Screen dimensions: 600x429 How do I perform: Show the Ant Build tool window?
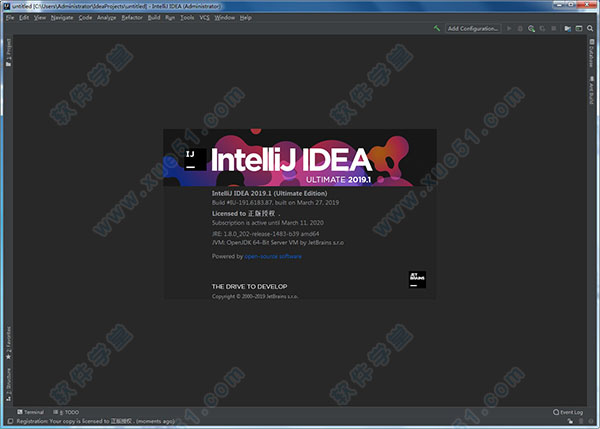(x=592, y=90)
